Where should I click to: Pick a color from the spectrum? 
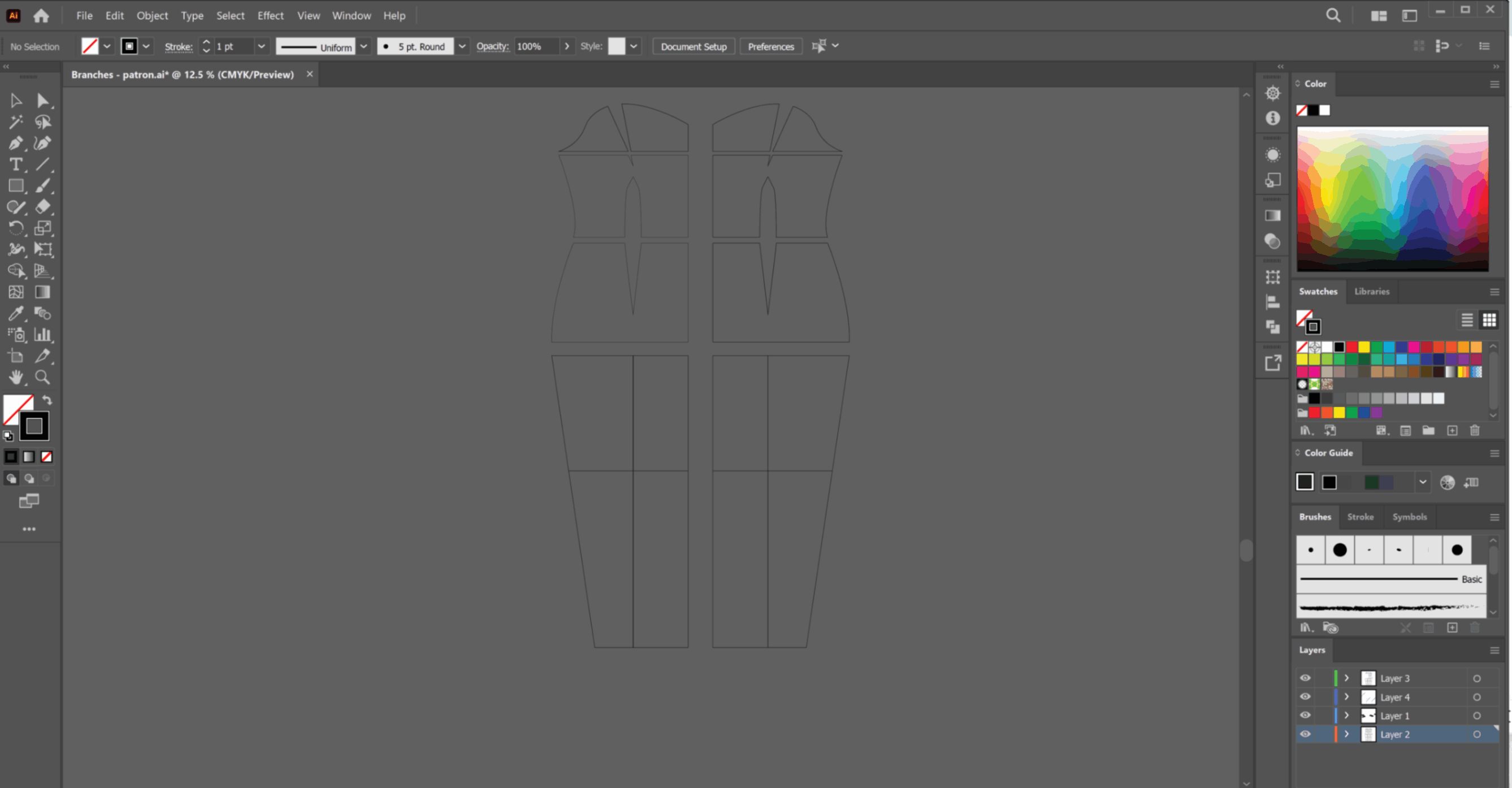[x=1392, y=199]
